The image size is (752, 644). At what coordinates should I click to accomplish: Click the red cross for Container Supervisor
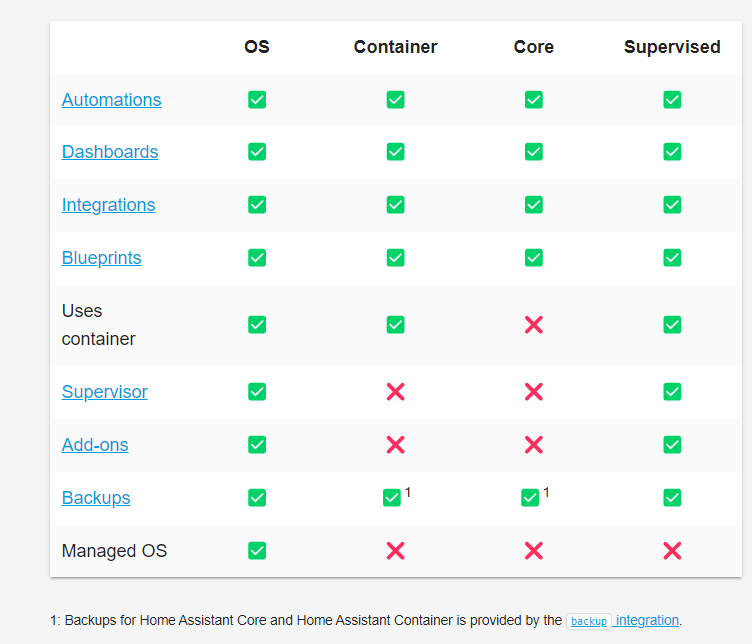click(395, 392)
